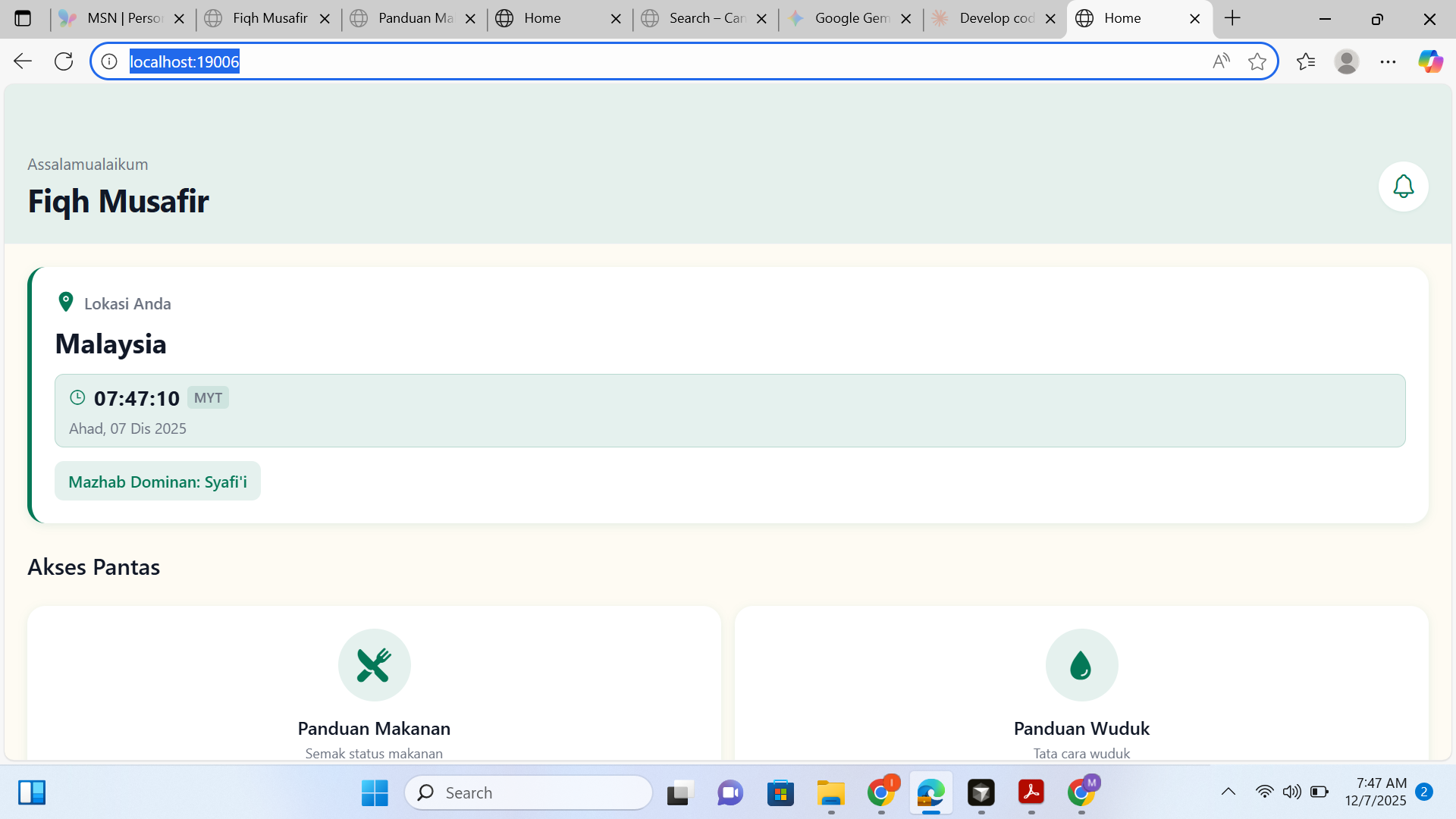The width and height of the screenshot is (1456, 819).
Task: Open the Panduan Wuduk card title
Action: coord(1081,728)
